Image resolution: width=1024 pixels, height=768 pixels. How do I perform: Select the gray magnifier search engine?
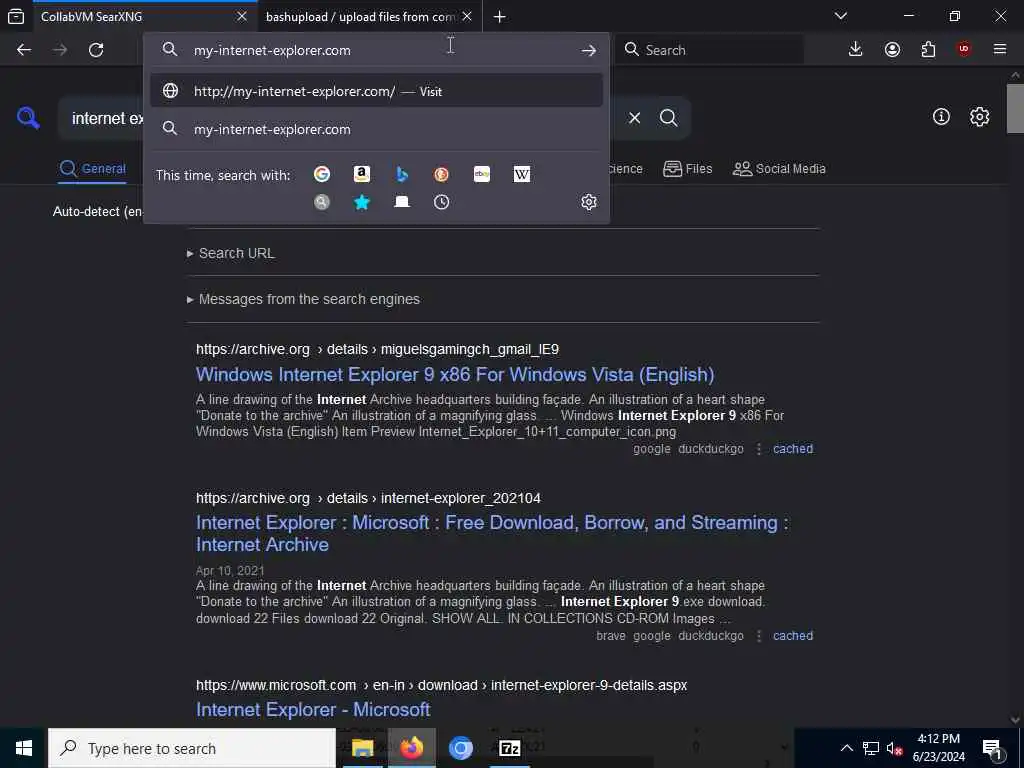tap(321, 202)
